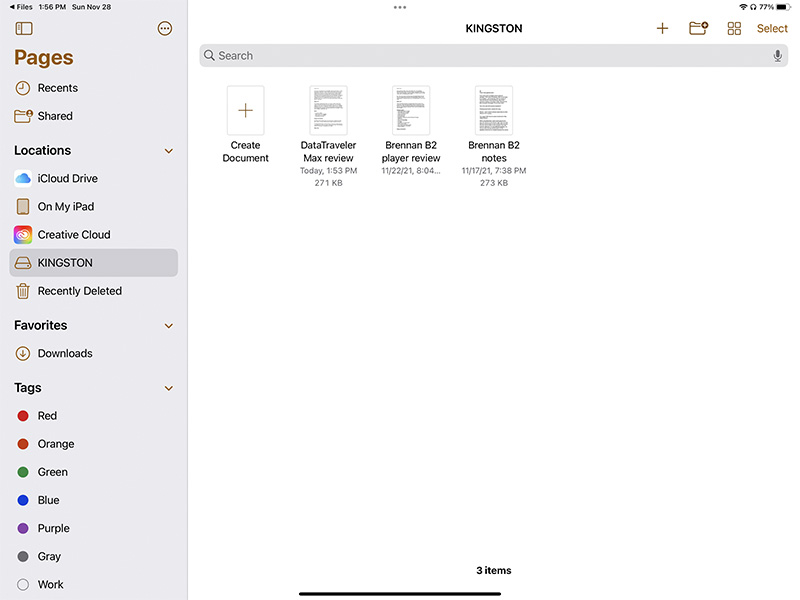Open the Recently Deleted trash icon
The height and width of the screenshot is (600, 800).
(x=23, y=291)
